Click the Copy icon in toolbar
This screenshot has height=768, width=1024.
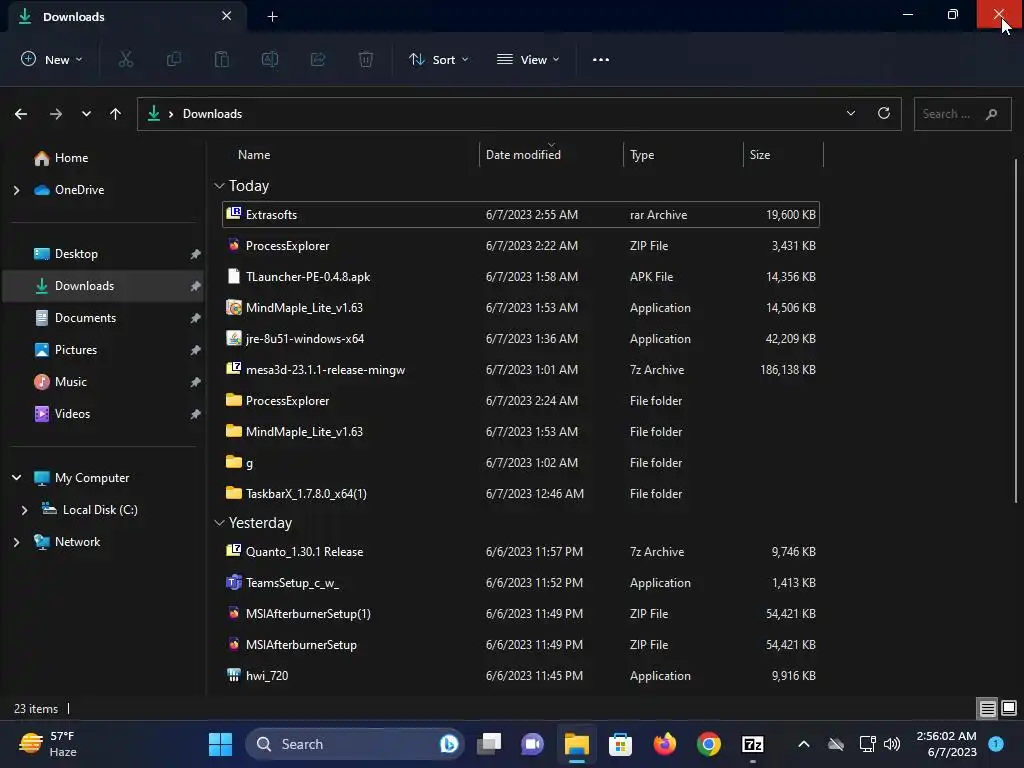point(174,59)
